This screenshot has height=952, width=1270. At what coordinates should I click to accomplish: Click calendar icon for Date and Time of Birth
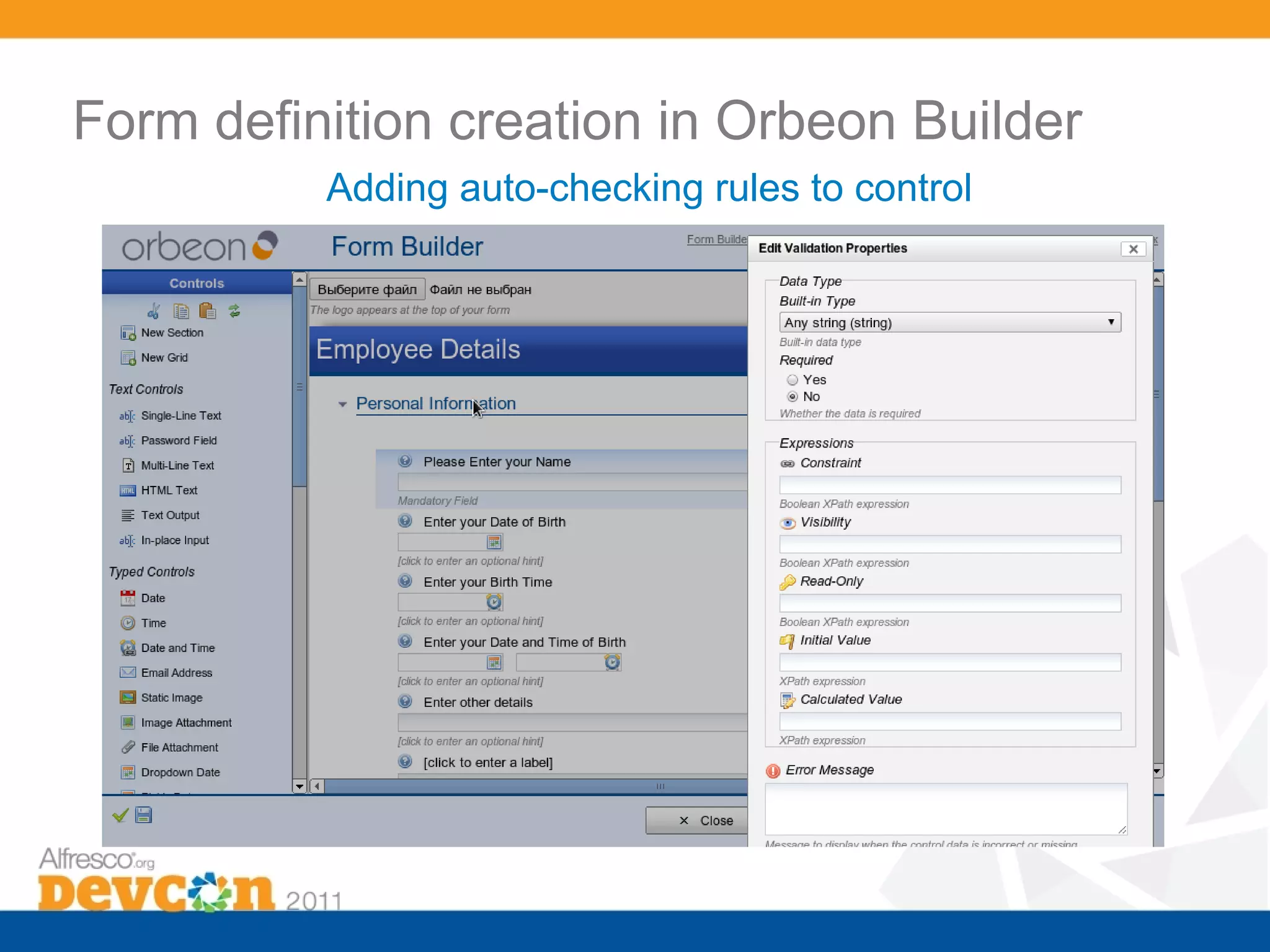(494, 663)
